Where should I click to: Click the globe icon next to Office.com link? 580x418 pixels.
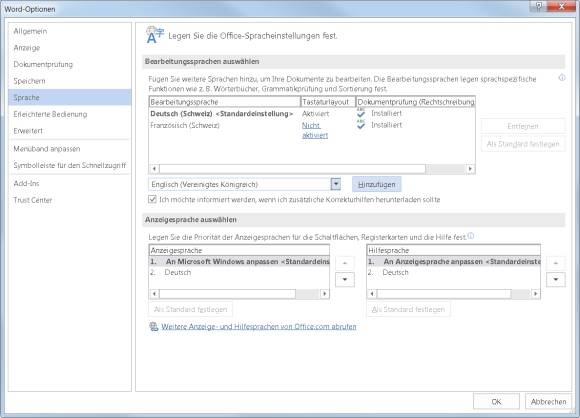tap(154, 326)
